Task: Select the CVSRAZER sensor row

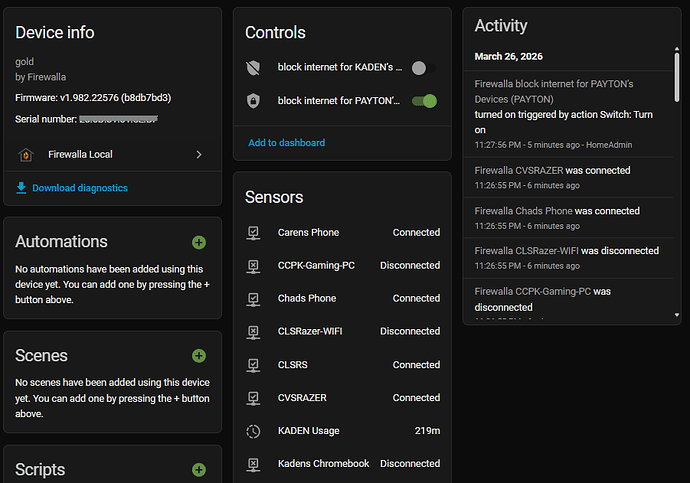Action: (343, 398)
